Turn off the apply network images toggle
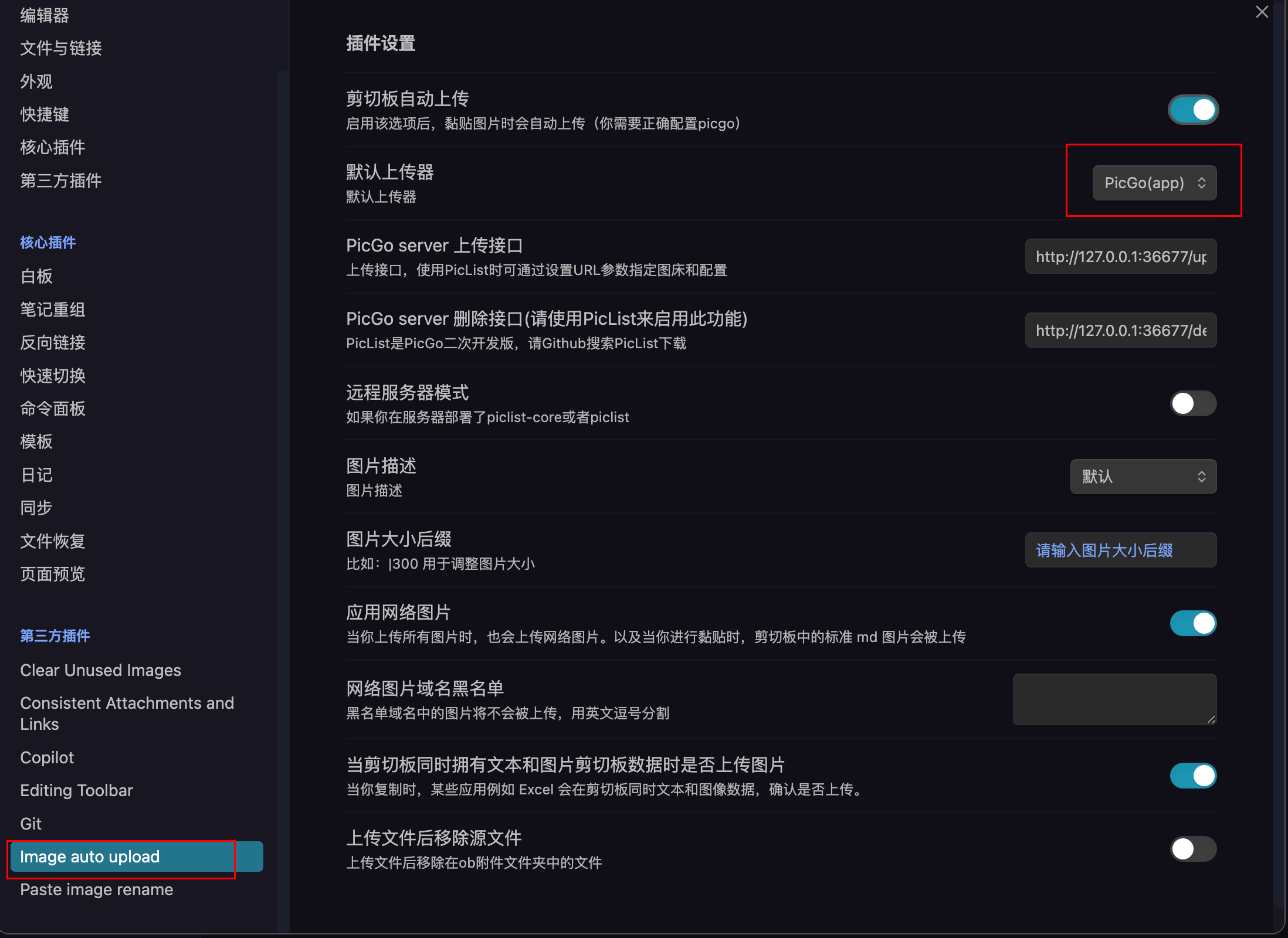The image size is (1288, 938). pos(1193,623)
